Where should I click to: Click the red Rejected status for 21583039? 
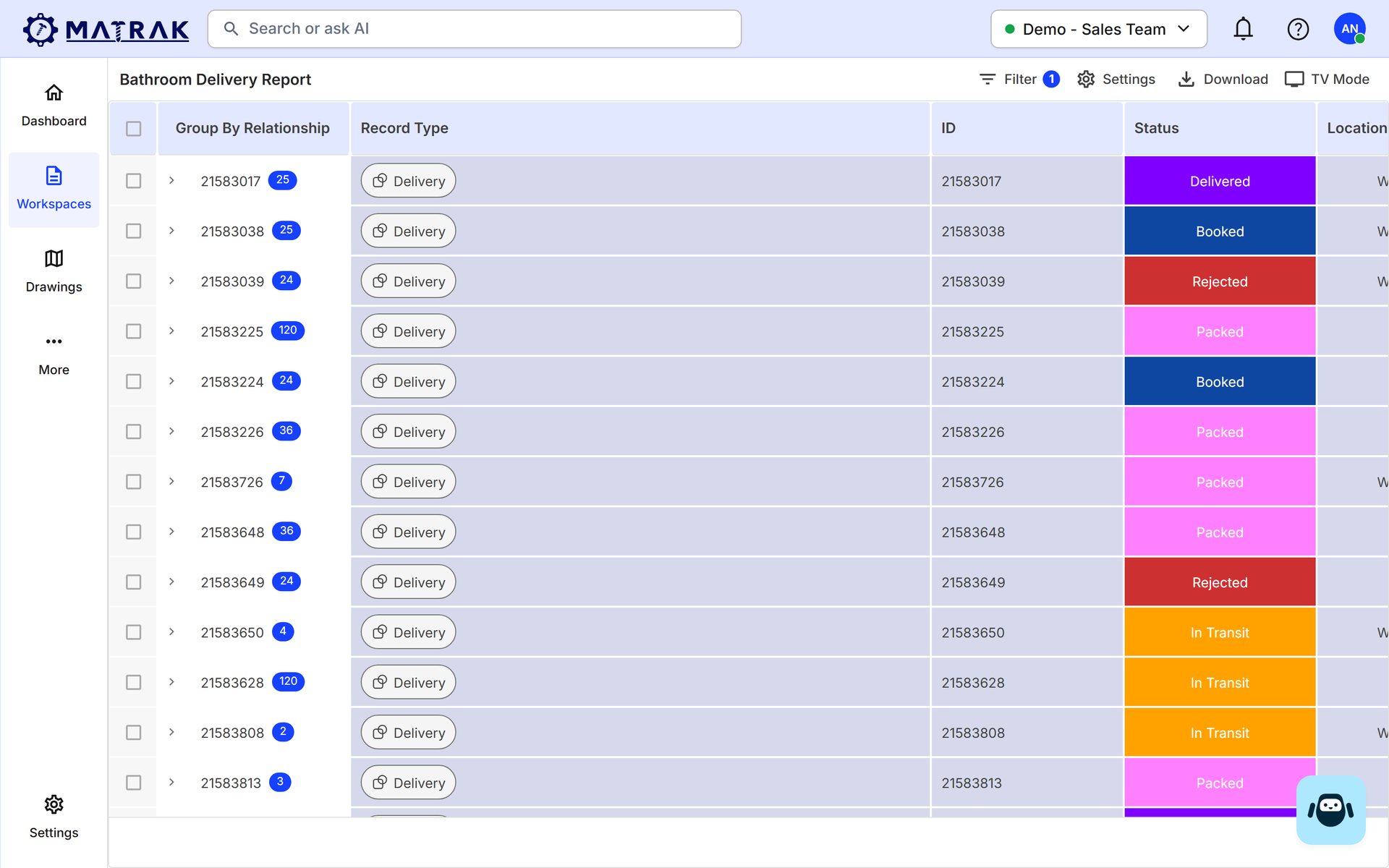(1220, 281)
